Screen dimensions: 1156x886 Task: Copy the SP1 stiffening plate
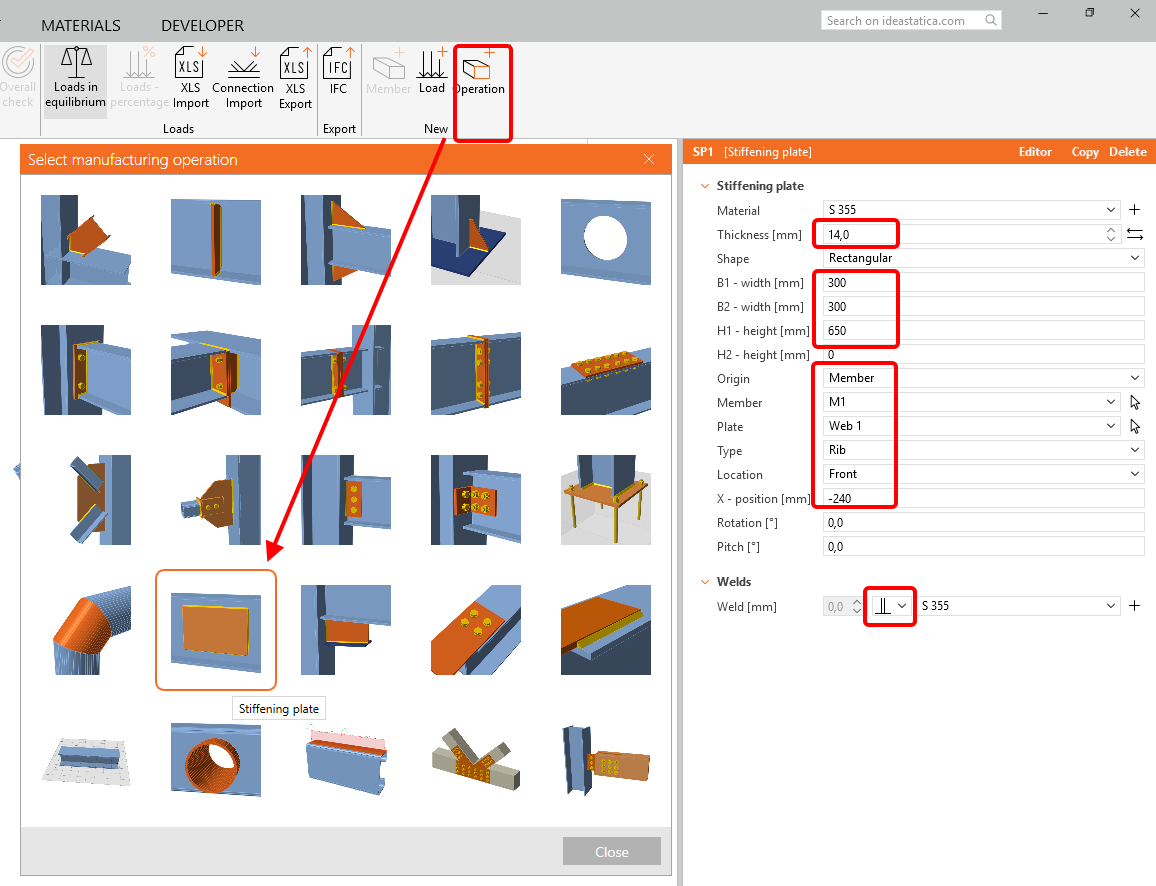pyautogui.click(x=1084, y=152)
